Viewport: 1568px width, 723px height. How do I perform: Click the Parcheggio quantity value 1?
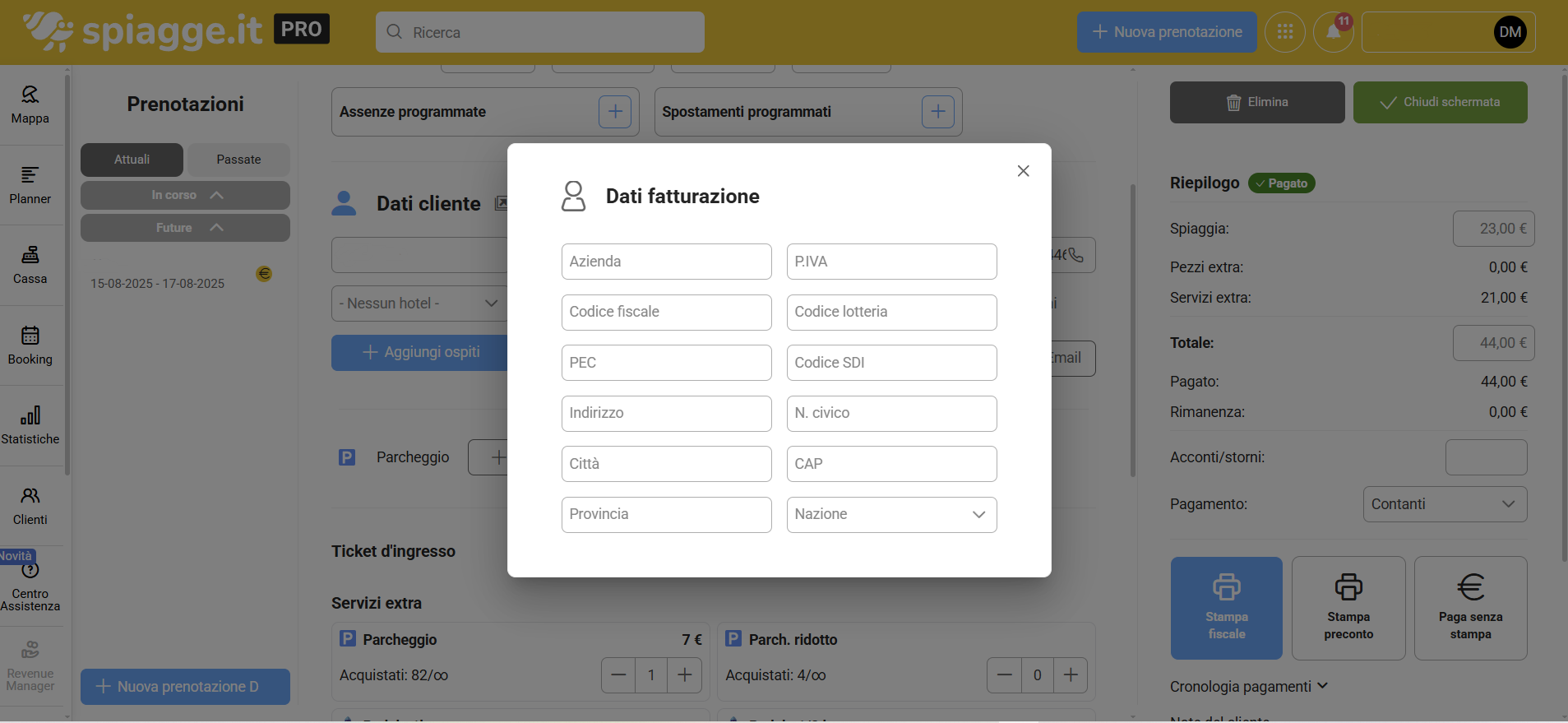click(651, 675)
